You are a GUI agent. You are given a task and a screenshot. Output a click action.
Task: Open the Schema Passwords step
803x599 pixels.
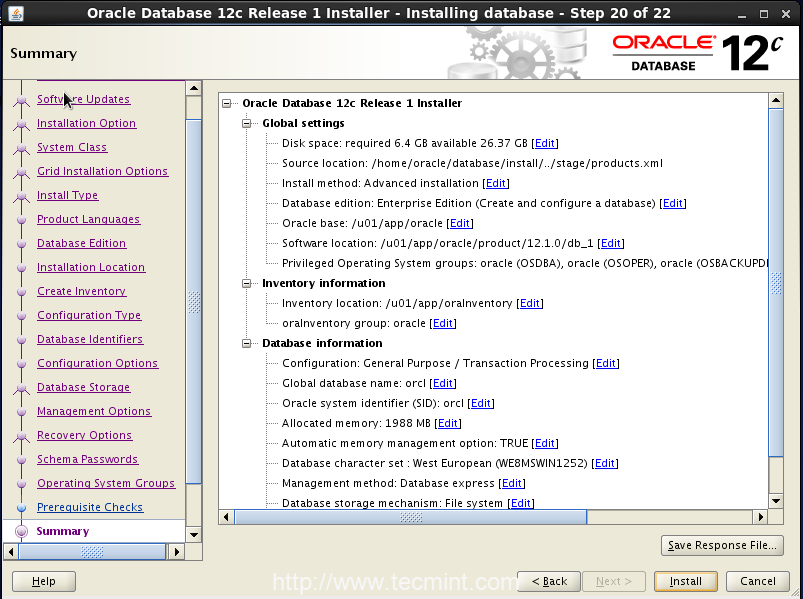click(87, 460)
